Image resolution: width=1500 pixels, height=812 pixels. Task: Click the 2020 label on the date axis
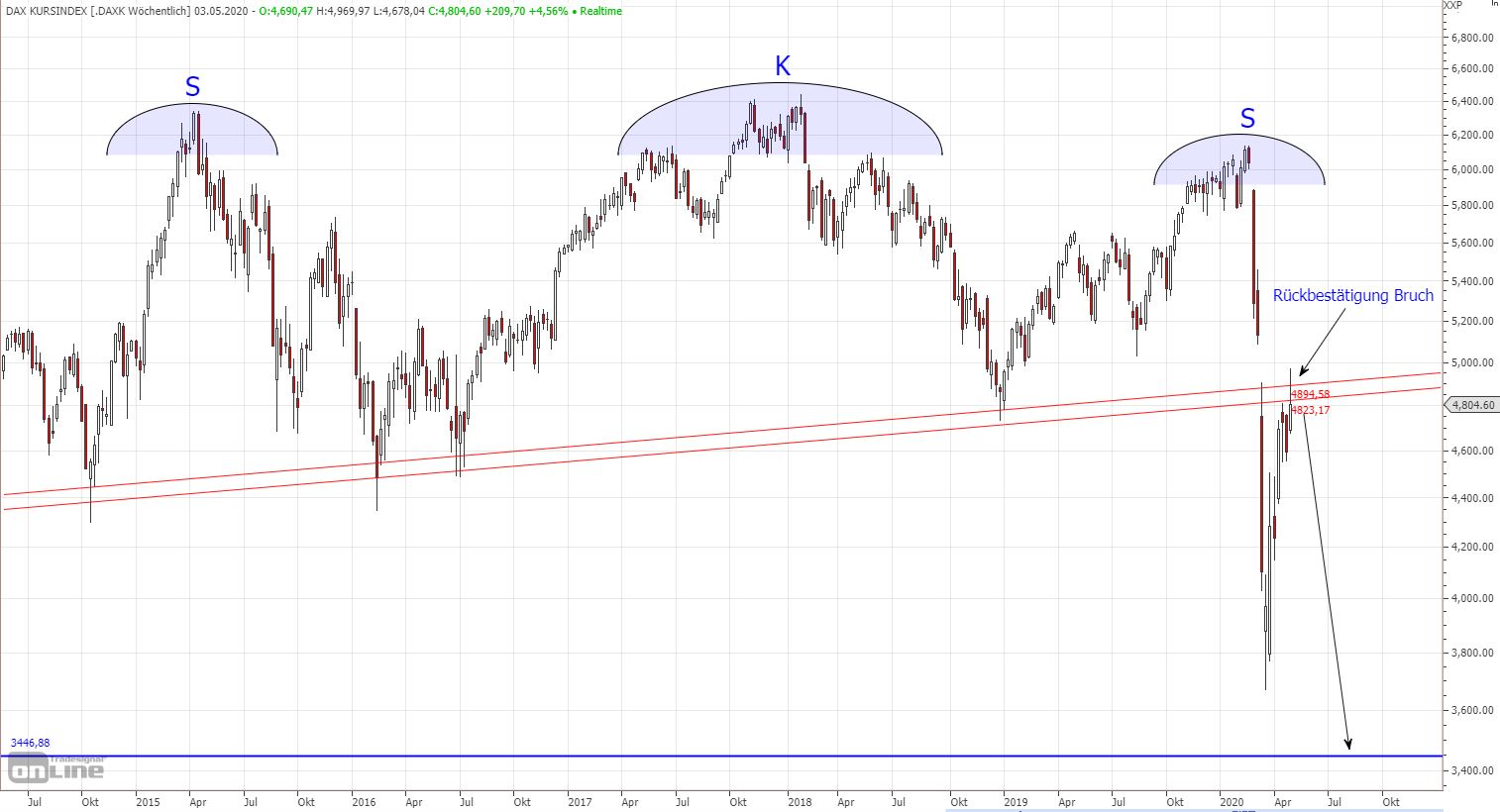[x=1232, y=802]
